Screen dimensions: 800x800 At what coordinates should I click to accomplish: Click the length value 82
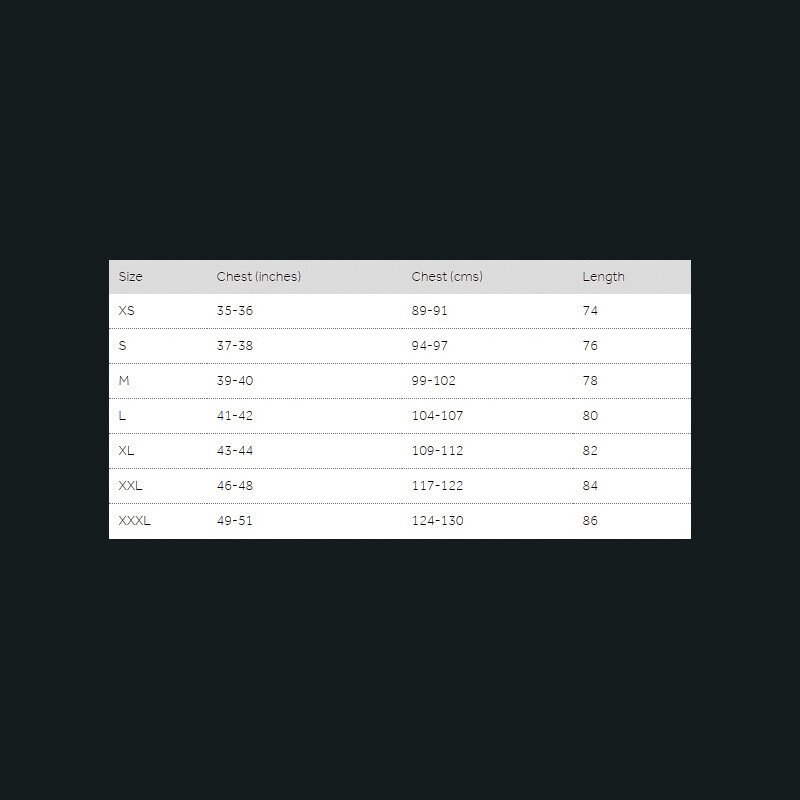(x=590, y=451)
